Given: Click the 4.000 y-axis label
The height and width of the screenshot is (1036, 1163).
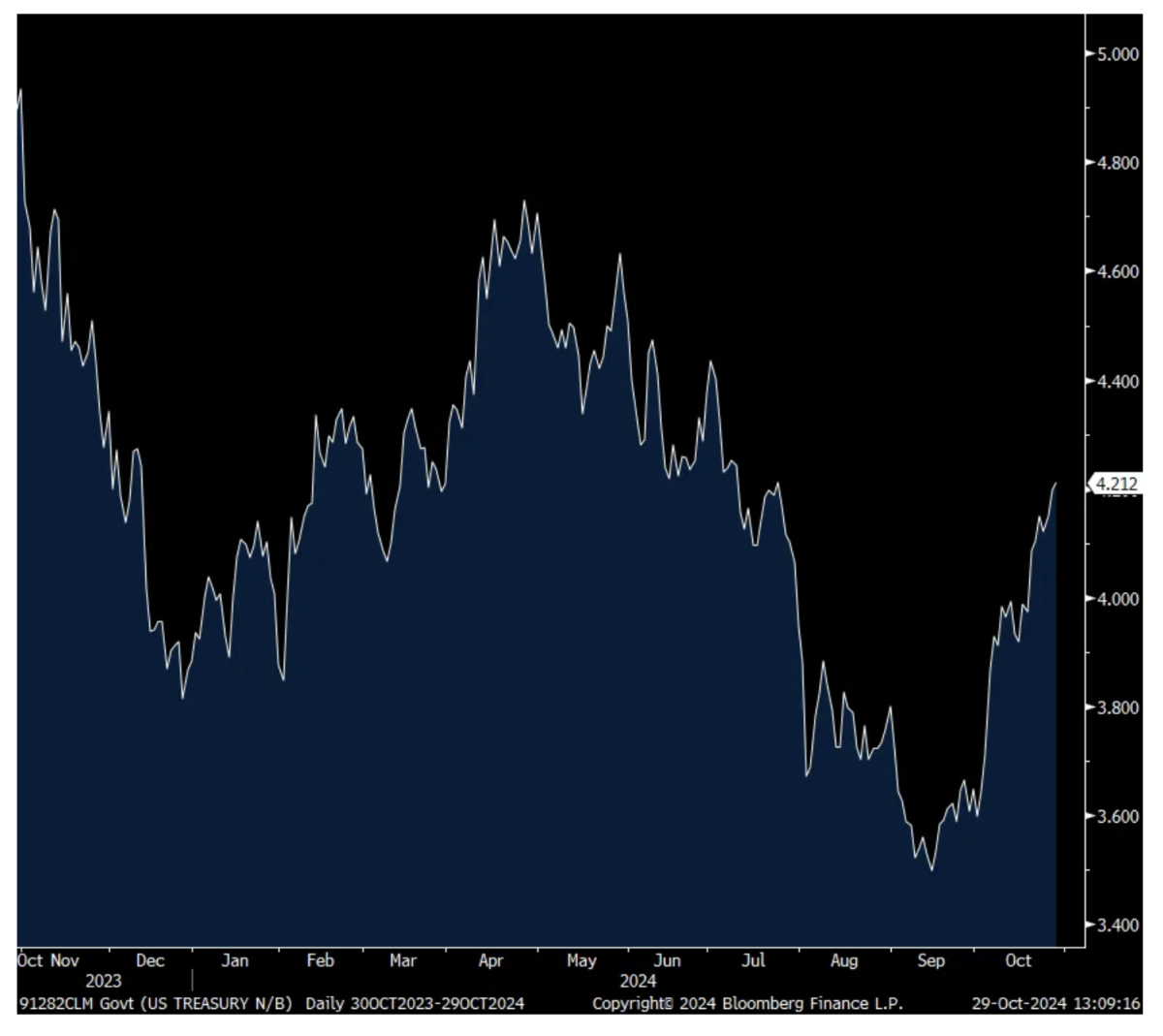Looking at the screenshot, I should pyautogui.click(x=1117, y=599).
